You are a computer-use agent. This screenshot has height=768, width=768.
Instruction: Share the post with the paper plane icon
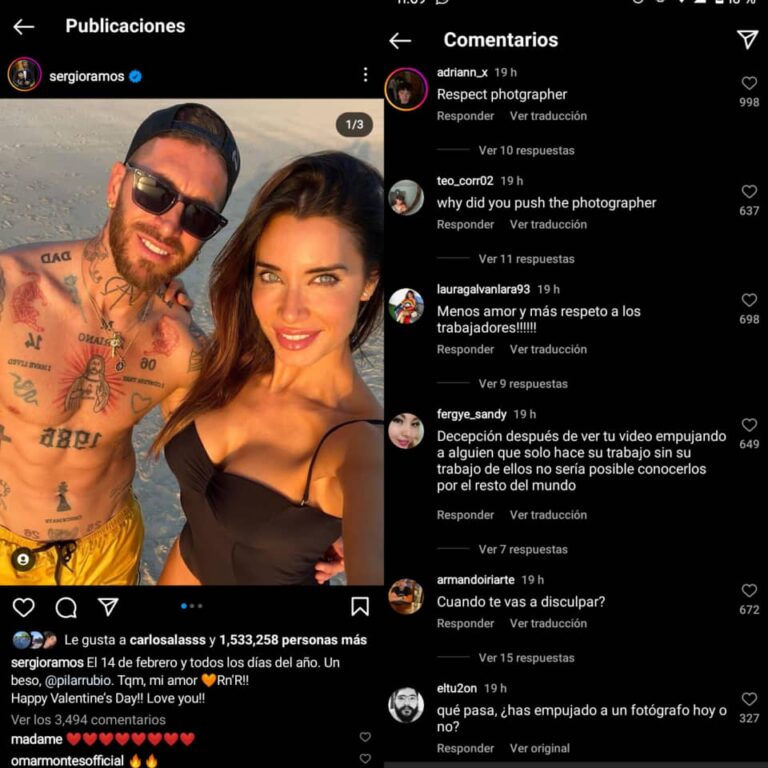click(108, 607)
